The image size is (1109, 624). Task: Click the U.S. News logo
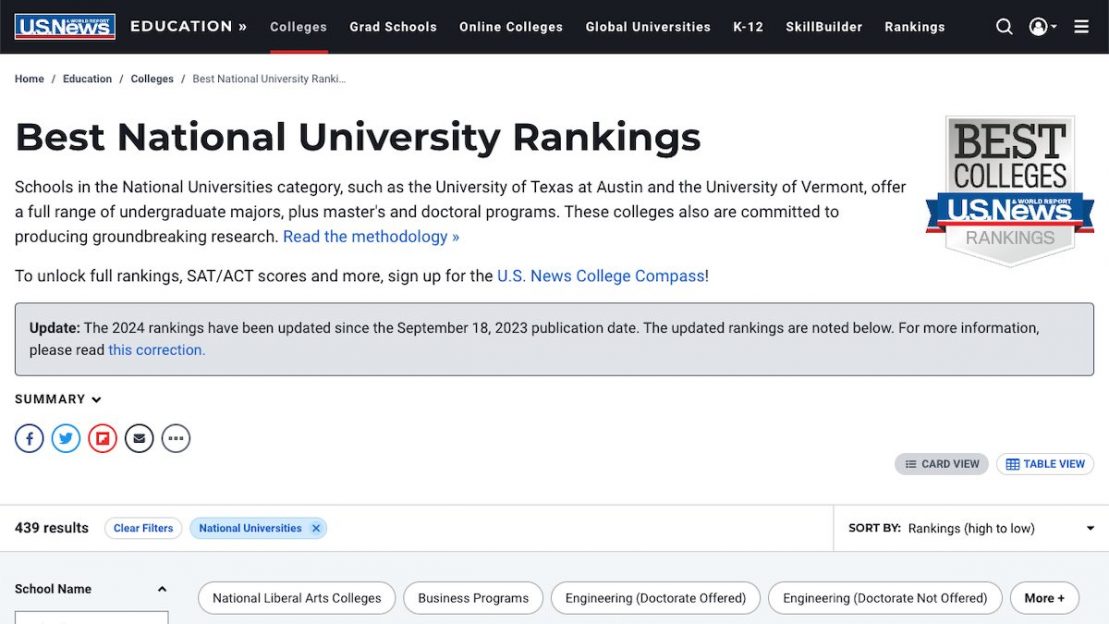point(64,26)
